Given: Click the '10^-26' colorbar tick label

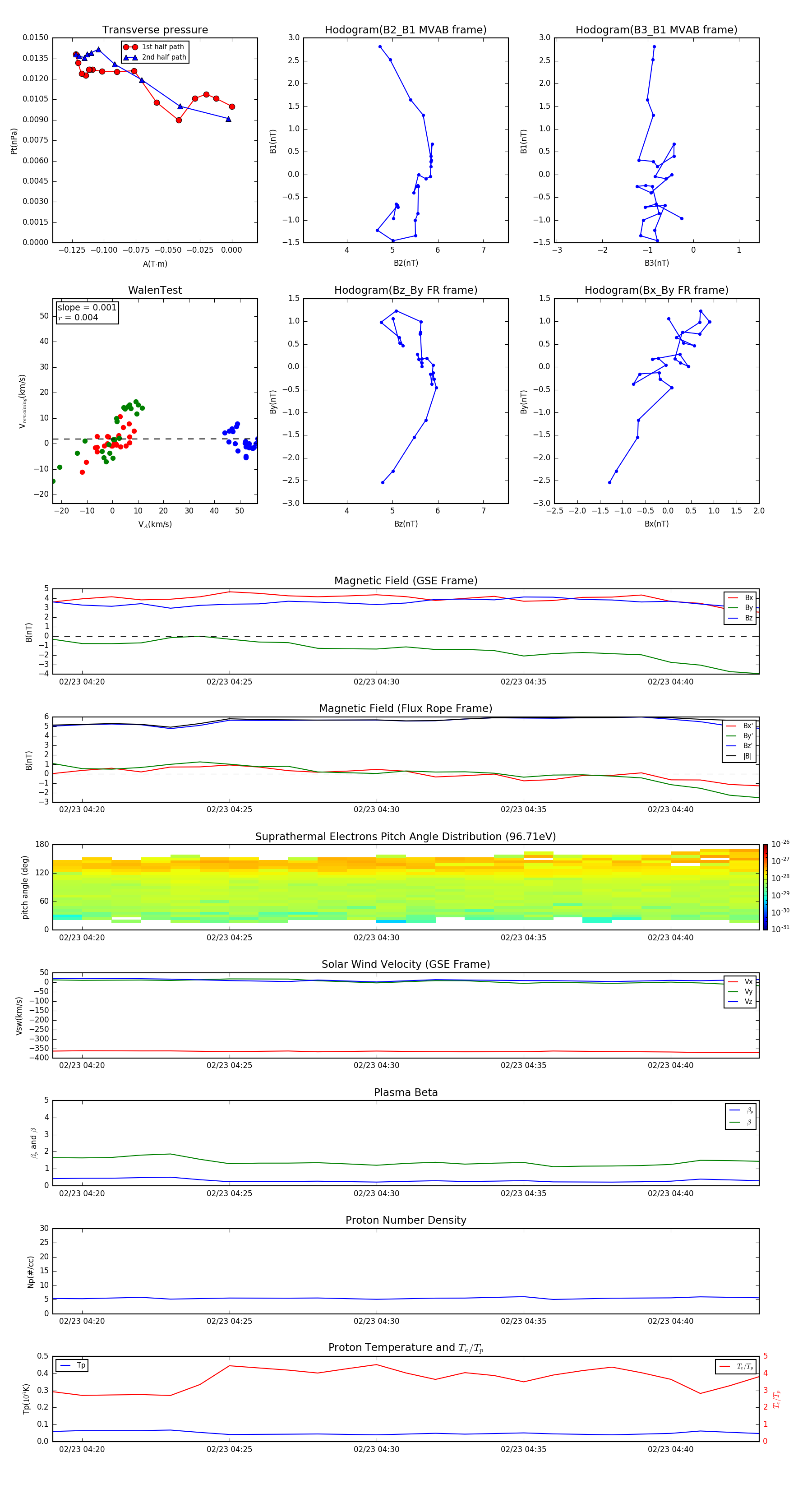Looking at the screenshot, I should click(x=780, y=844).
